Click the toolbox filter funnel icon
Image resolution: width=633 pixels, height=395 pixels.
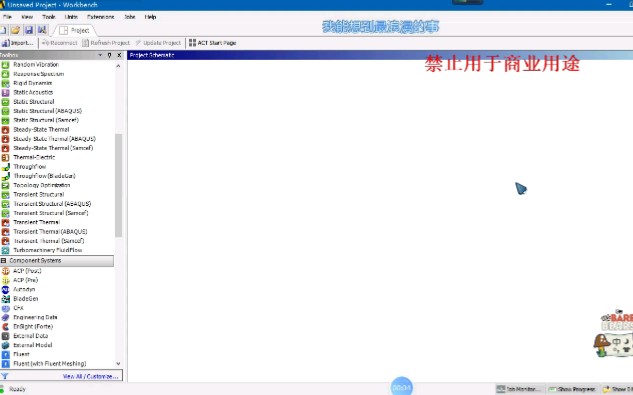[x=4, y=376]
